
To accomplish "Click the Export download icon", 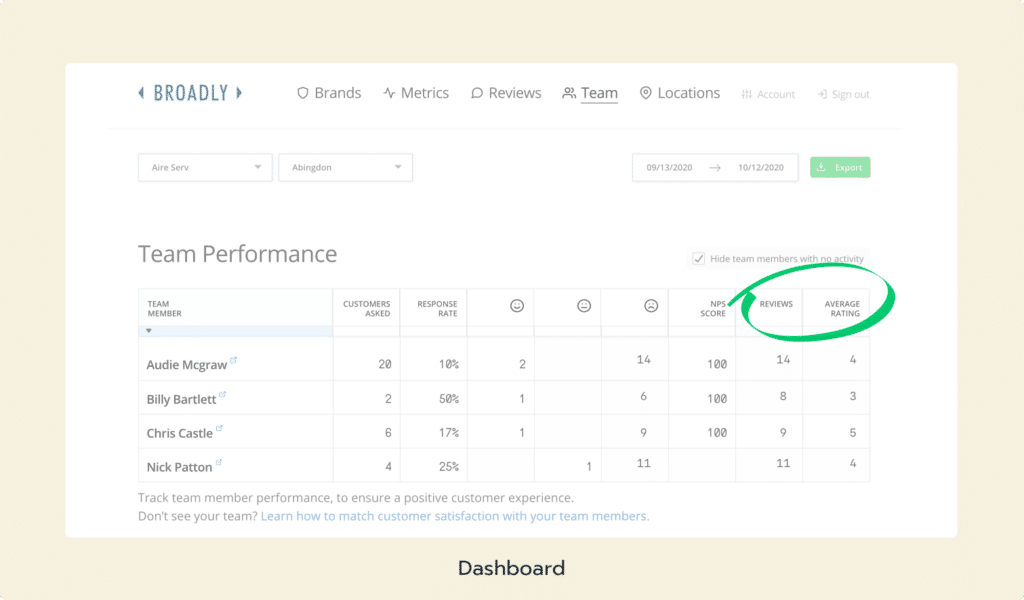I will (x=822, y=167).
